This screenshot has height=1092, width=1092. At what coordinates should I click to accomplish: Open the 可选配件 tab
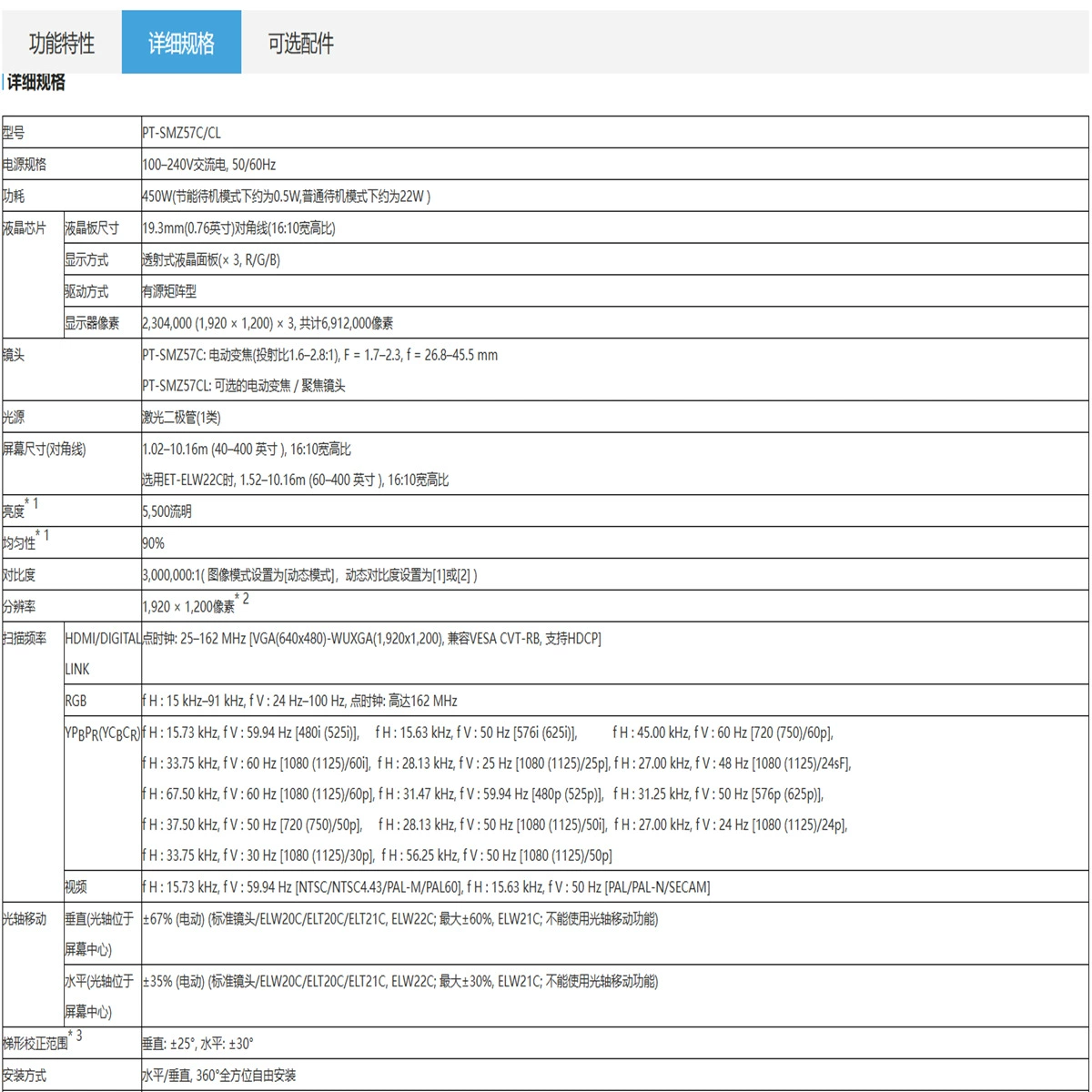[300, 43]
